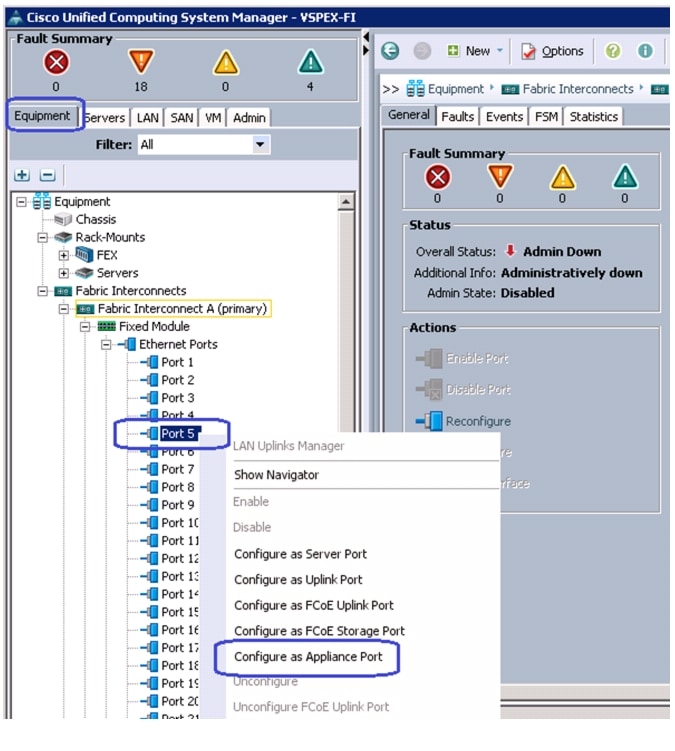The image size is (675, 751).
Task: Choose Configure as Server Port
Action: click(300, 554)
